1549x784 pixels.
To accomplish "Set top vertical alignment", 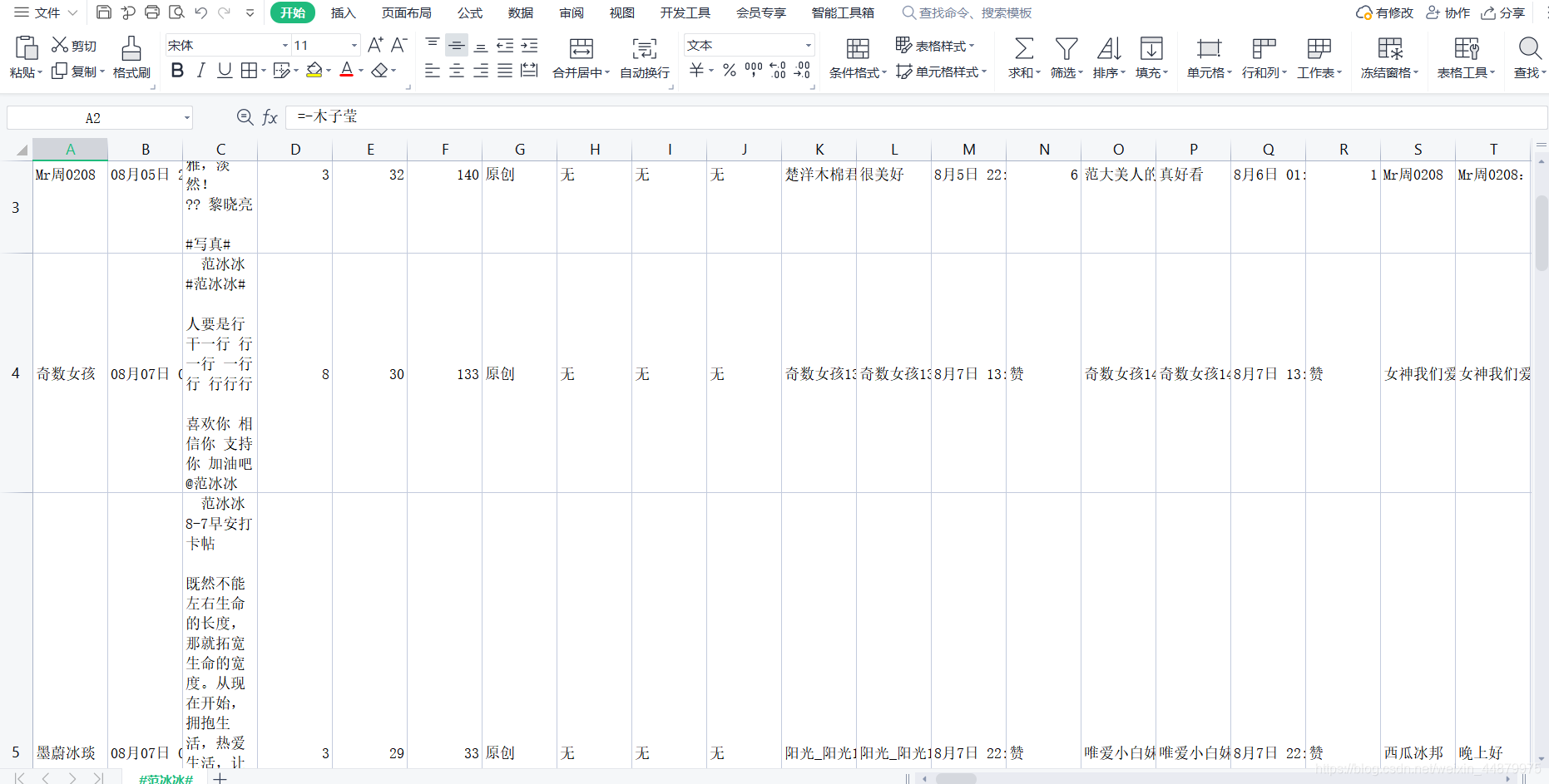I will (x=433, y=44).
